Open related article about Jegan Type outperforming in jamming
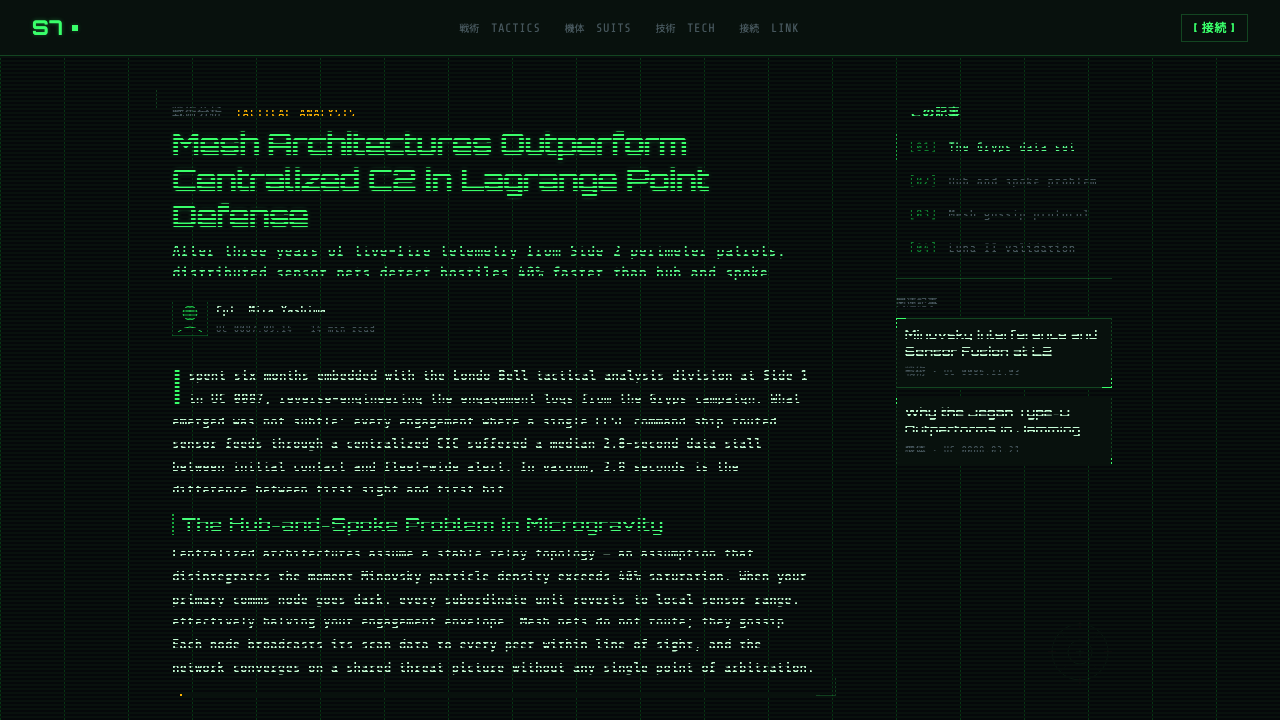 [1004, 431]
